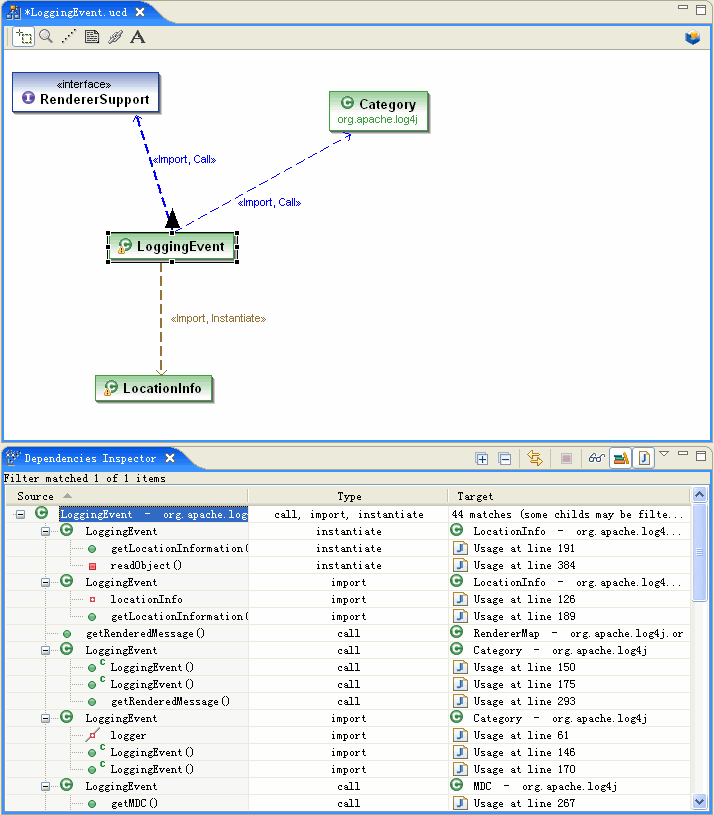Collapse the LoggingEvent instantiate LocationInfo group

click(46, 532)
